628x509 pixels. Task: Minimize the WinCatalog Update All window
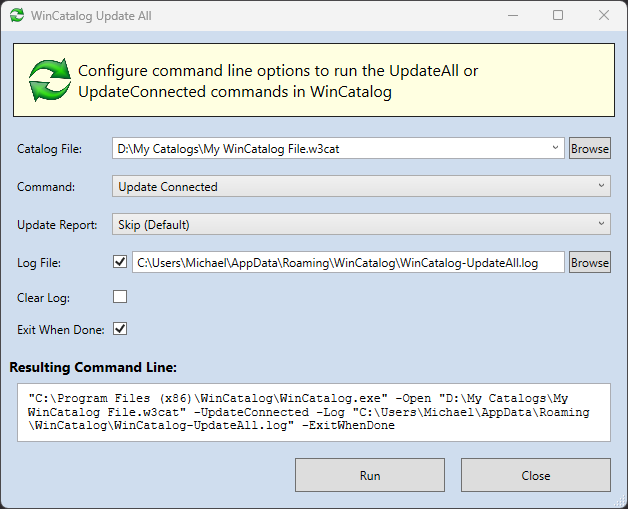point(512,16)
